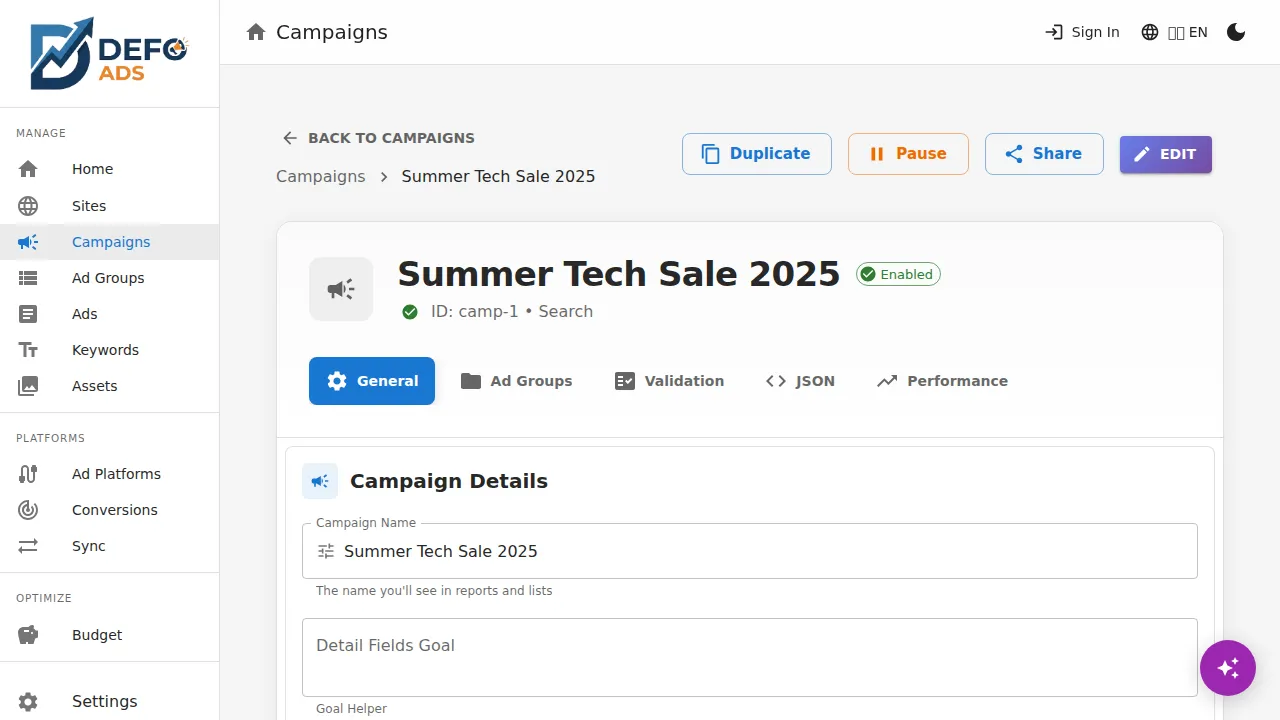Click the Settings gear sidebar icon
Viewport: 1280px width, 720px height.
(28, 701)
